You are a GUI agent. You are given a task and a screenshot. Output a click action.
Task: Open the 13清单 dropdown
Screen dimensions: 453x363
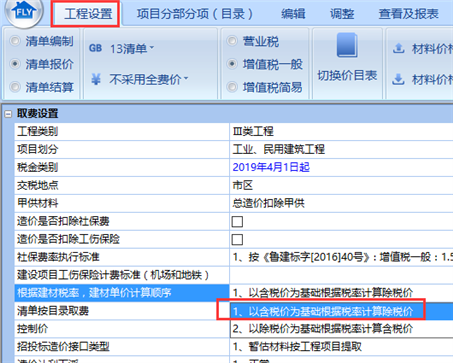132,49
